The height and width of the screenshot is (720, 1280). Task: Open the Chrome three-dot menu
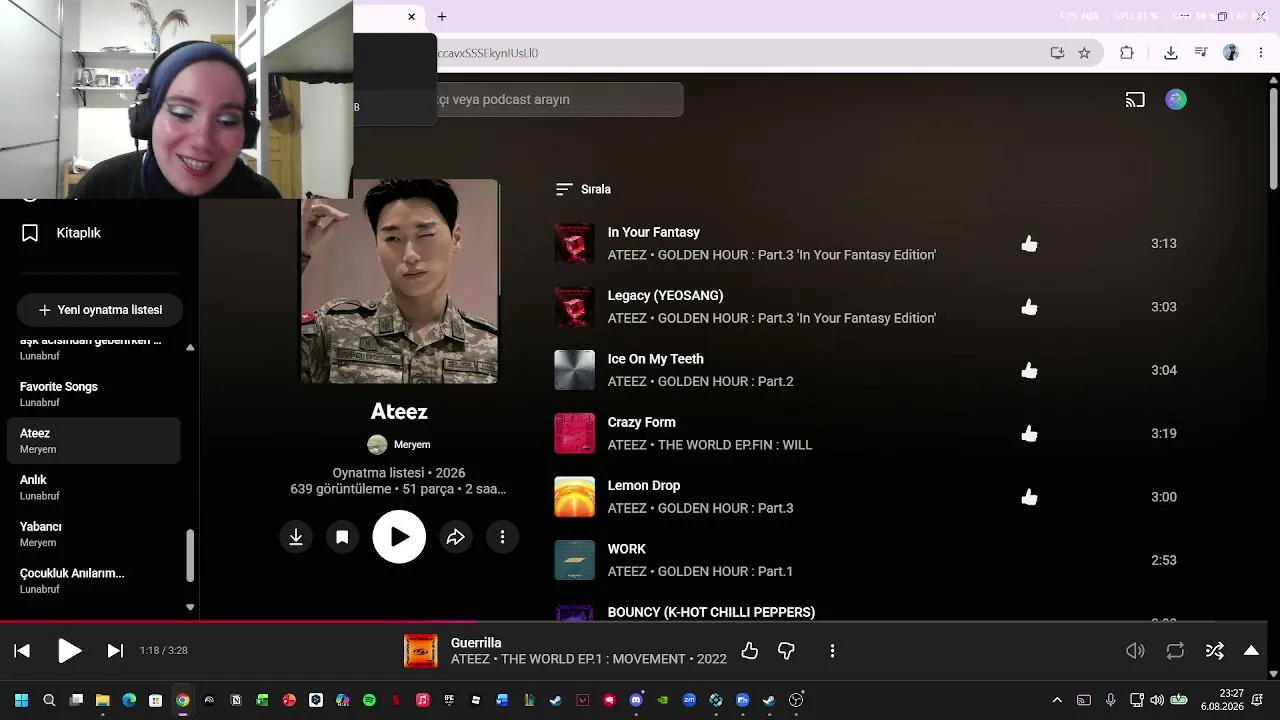tap(1261, 53)
